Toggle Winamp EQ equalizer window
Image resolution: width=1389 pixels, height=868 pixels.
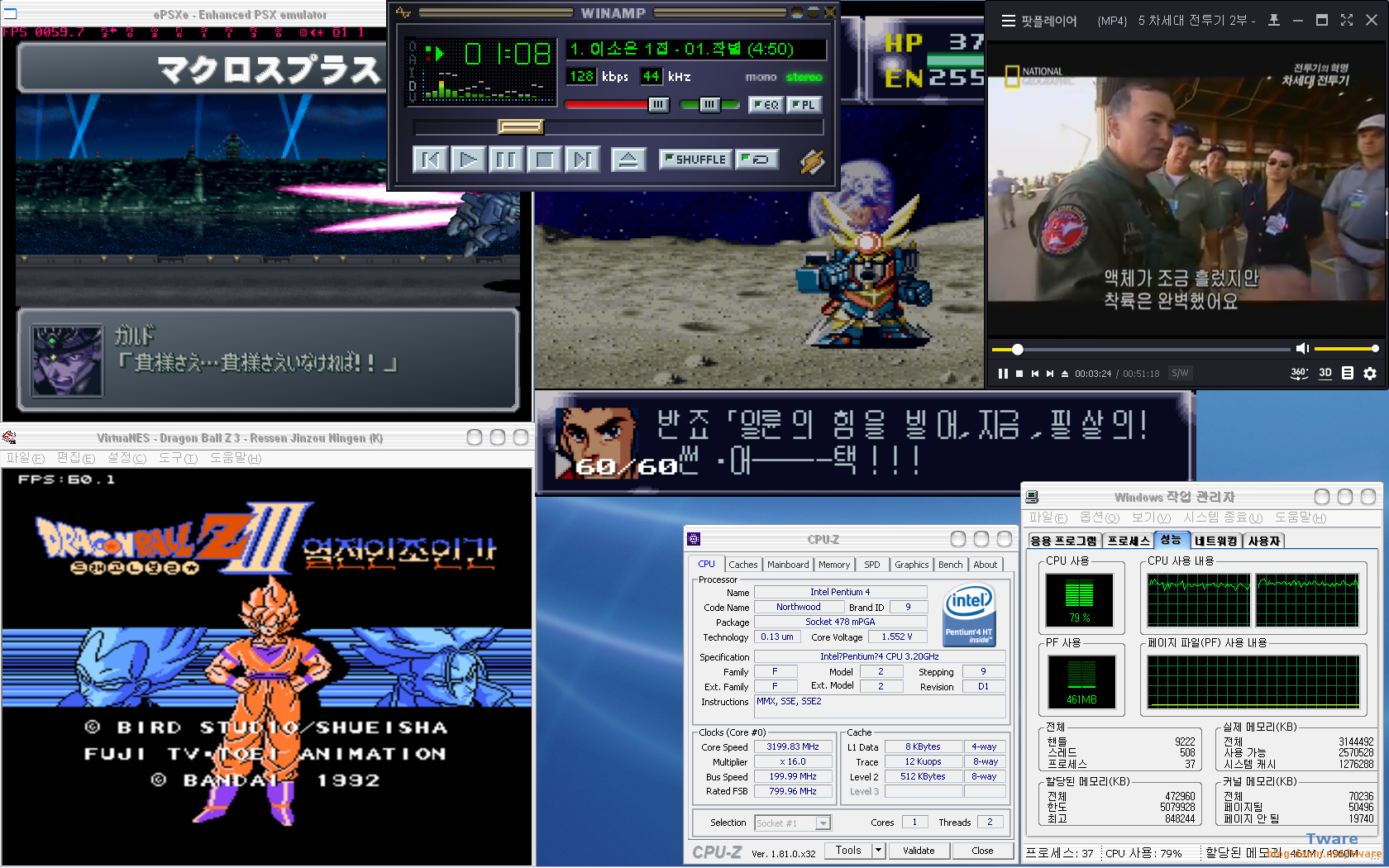[766, 105]
